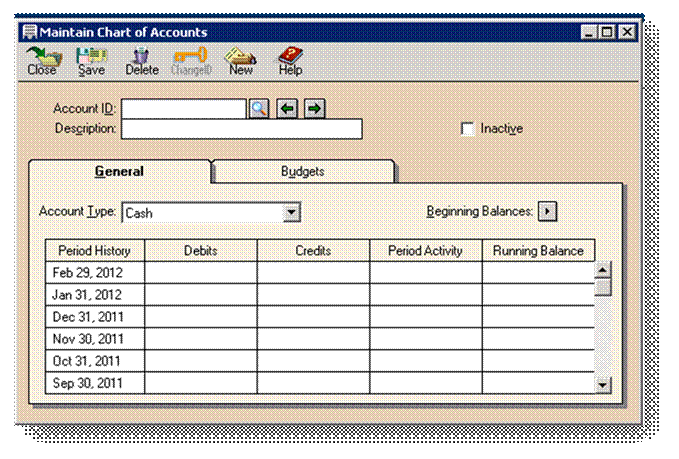This screenshot has height=459, width=679.
Task: Create a new account with New icon
Action: pyautogui.click(x=241, y=61)
